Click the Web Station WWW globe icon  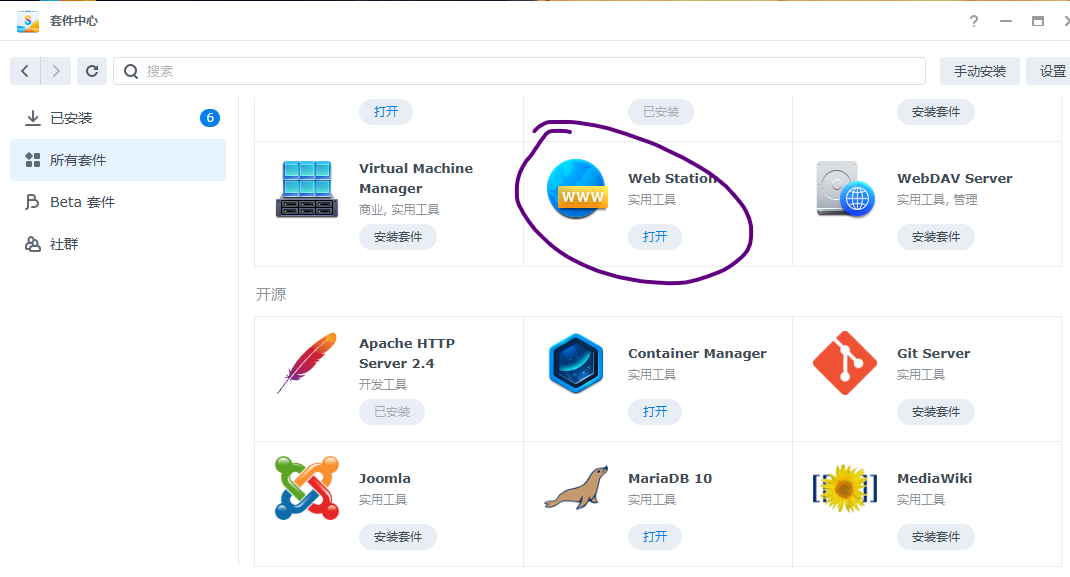pos(577,189)
